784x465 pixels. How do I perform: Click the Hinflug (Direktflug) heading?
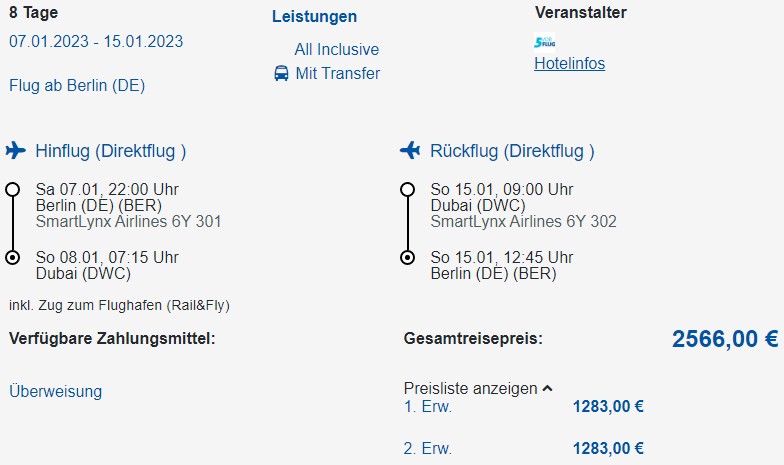tap(110, 151)
